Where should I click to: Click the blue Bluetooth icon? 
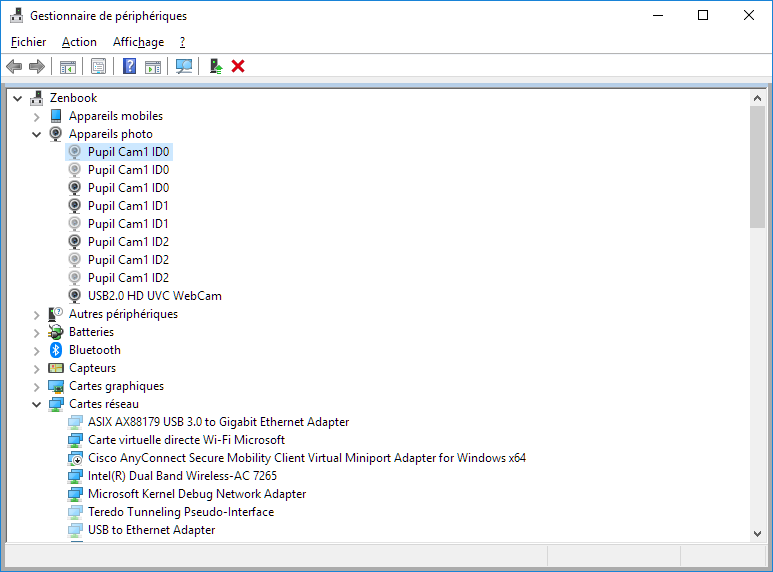[x=56, y=350]
